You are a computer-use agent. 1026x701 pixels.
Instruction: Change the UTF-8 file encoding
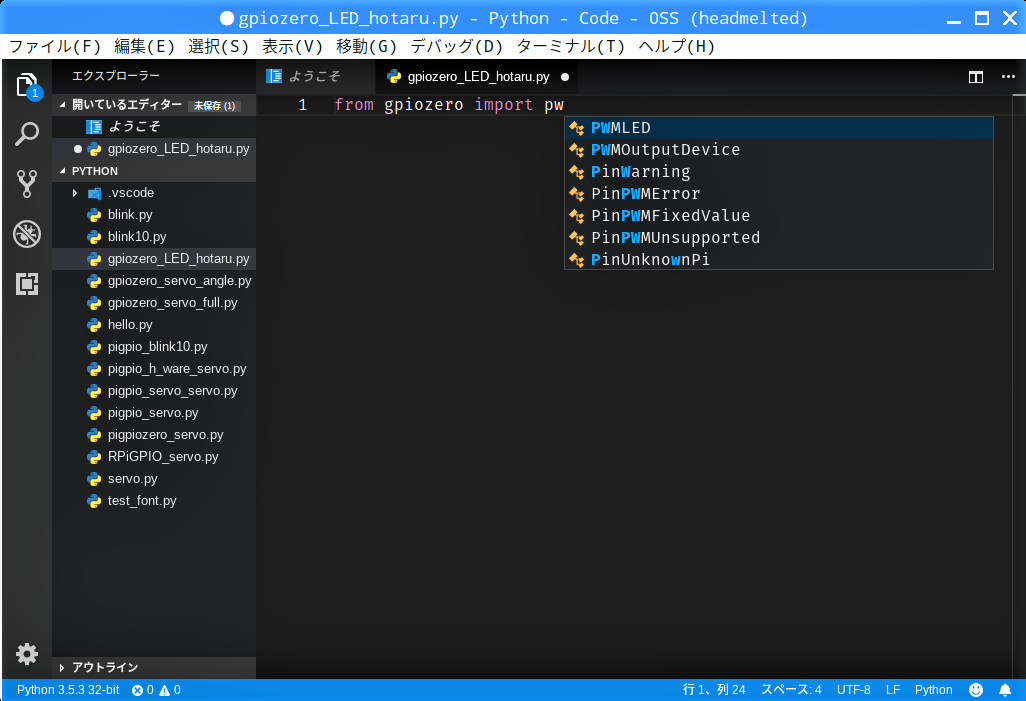[x=853, y=690]
